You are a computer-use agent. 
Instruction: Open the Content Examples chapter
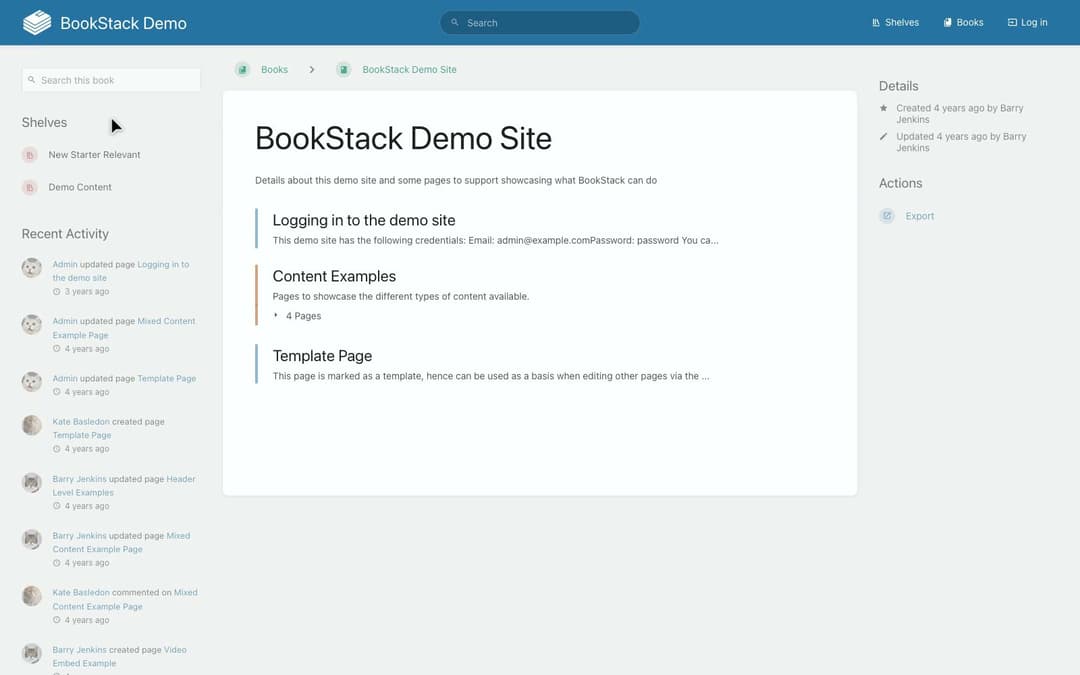pyautogui.click(x=334, y=276)
